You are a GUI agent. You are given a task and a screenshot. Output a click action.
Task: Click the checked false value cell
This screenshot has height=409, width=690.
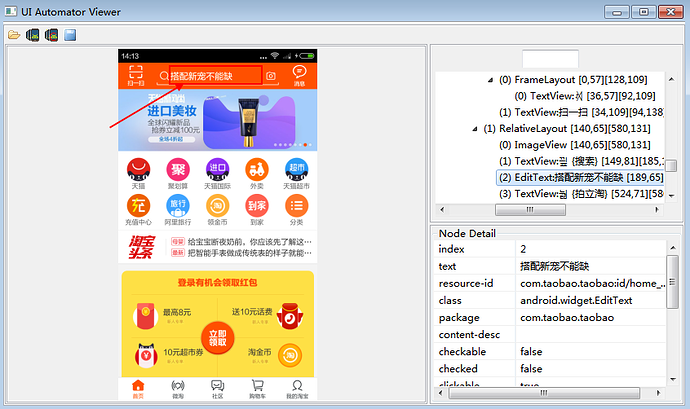tap(591, 369)
